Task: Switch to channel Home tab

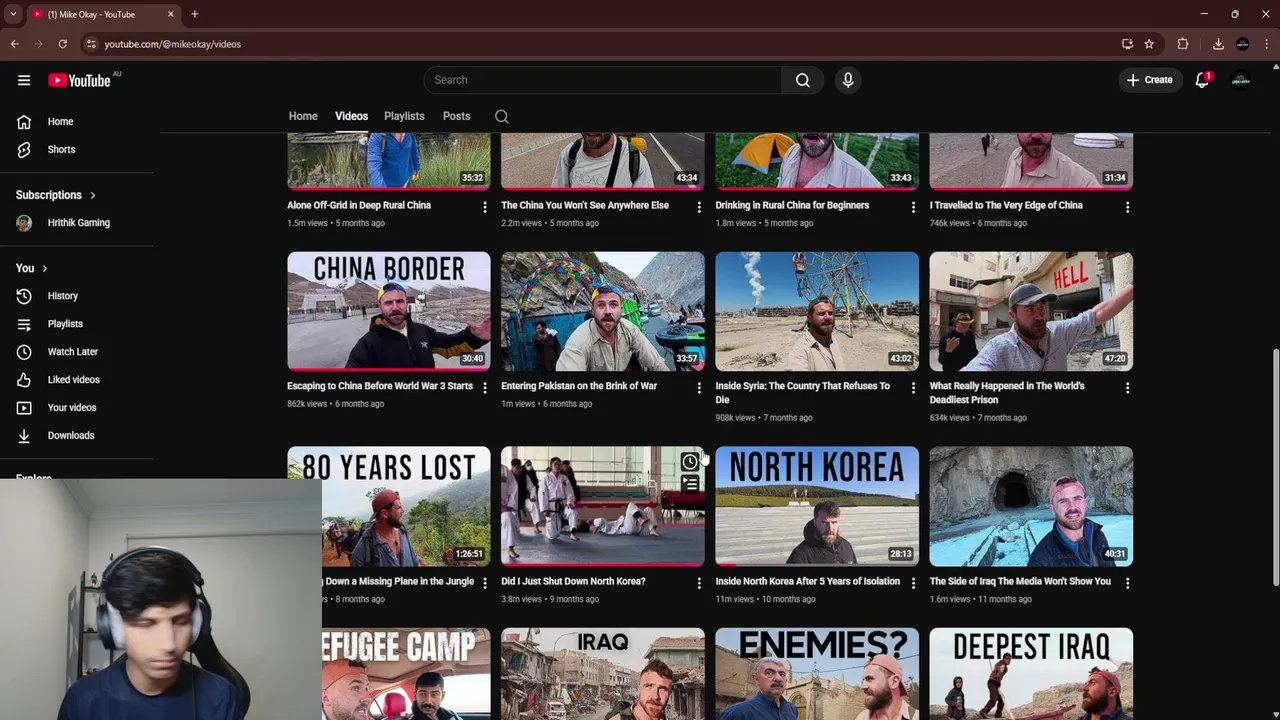Action: 303,116
